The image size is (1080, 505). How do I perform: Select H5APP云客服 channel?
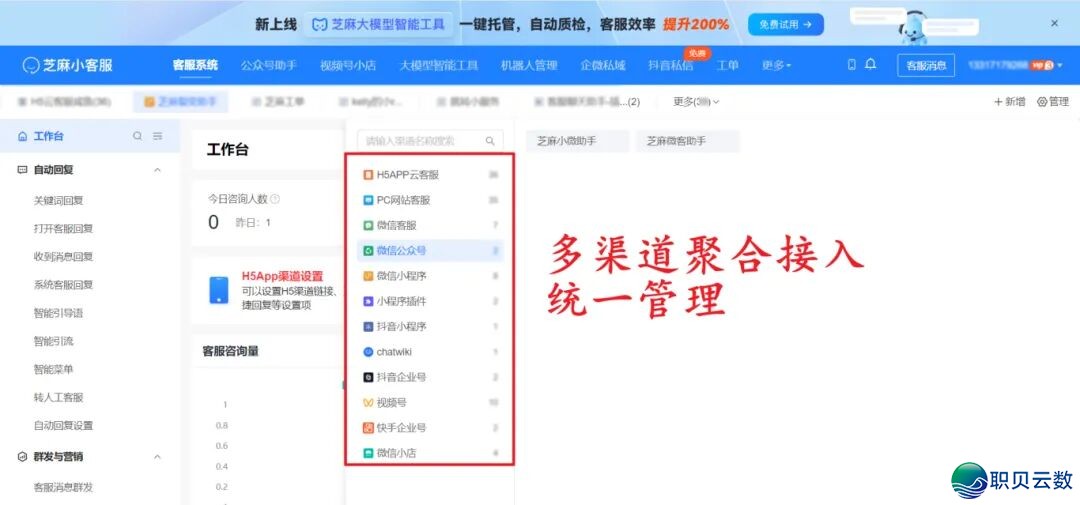430,175
